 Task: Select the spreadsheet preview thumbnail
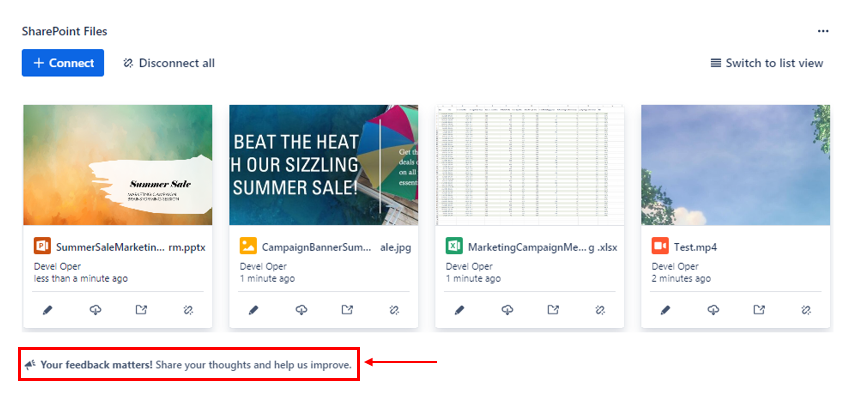(529, 165)
